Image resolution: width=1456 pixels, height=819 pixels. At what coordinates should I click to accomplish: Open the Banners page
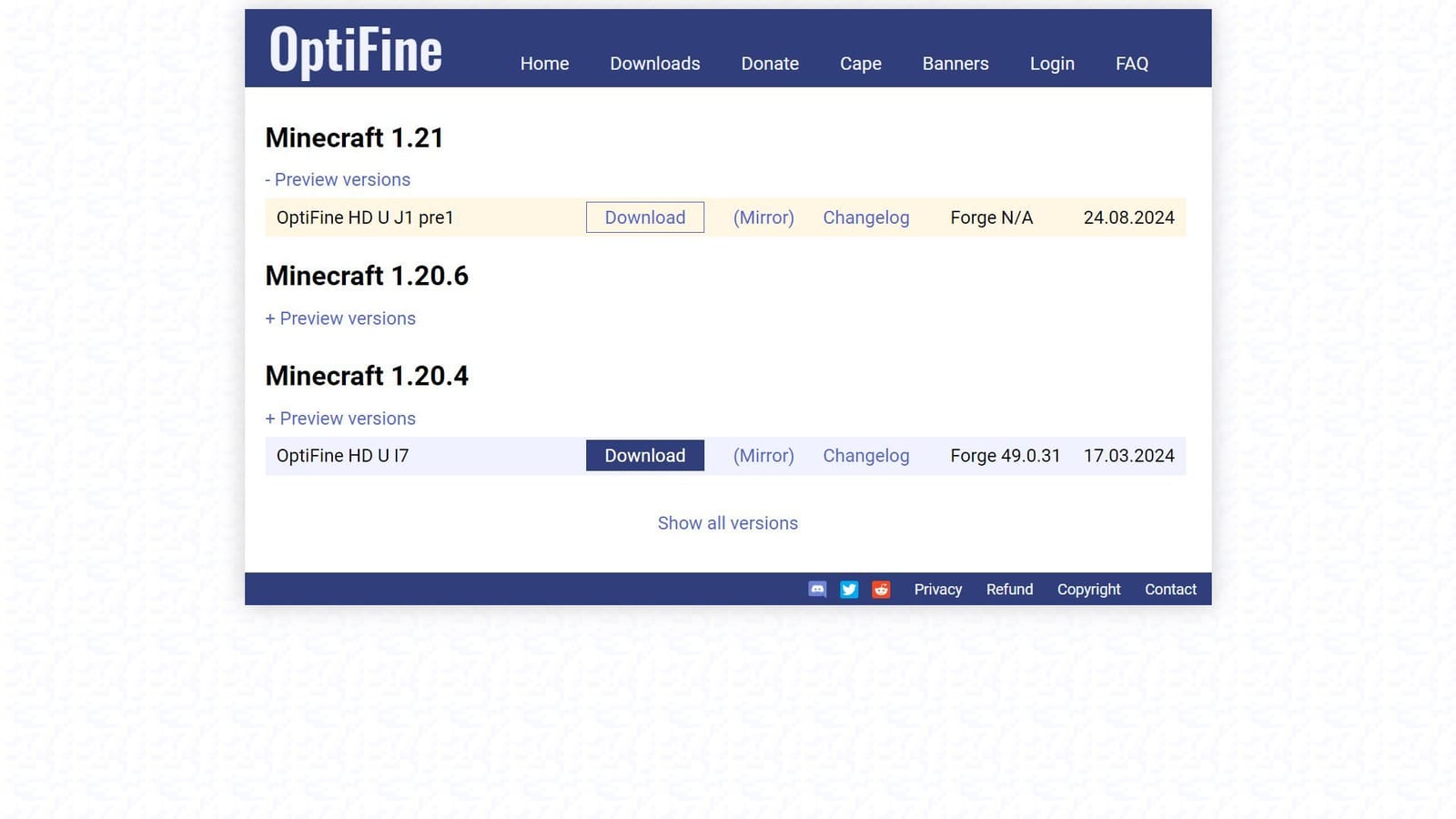tap(955, 64)
